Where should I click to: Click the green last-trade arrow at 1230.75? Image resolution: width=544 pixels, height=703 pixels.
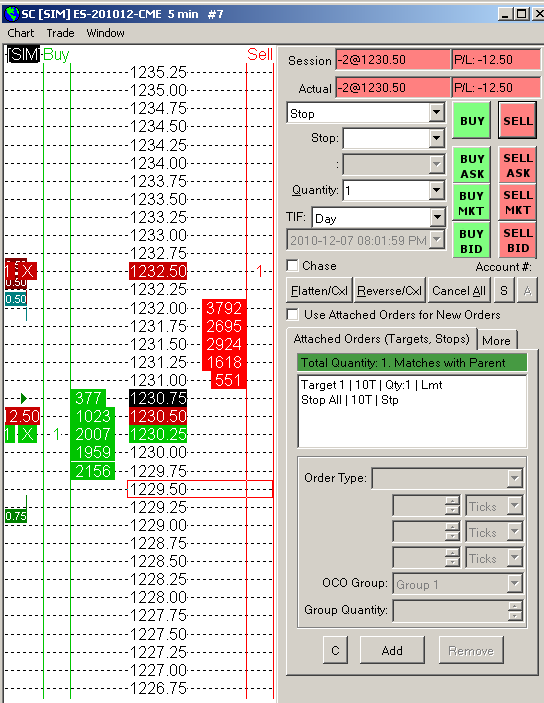tap(24, 398)
